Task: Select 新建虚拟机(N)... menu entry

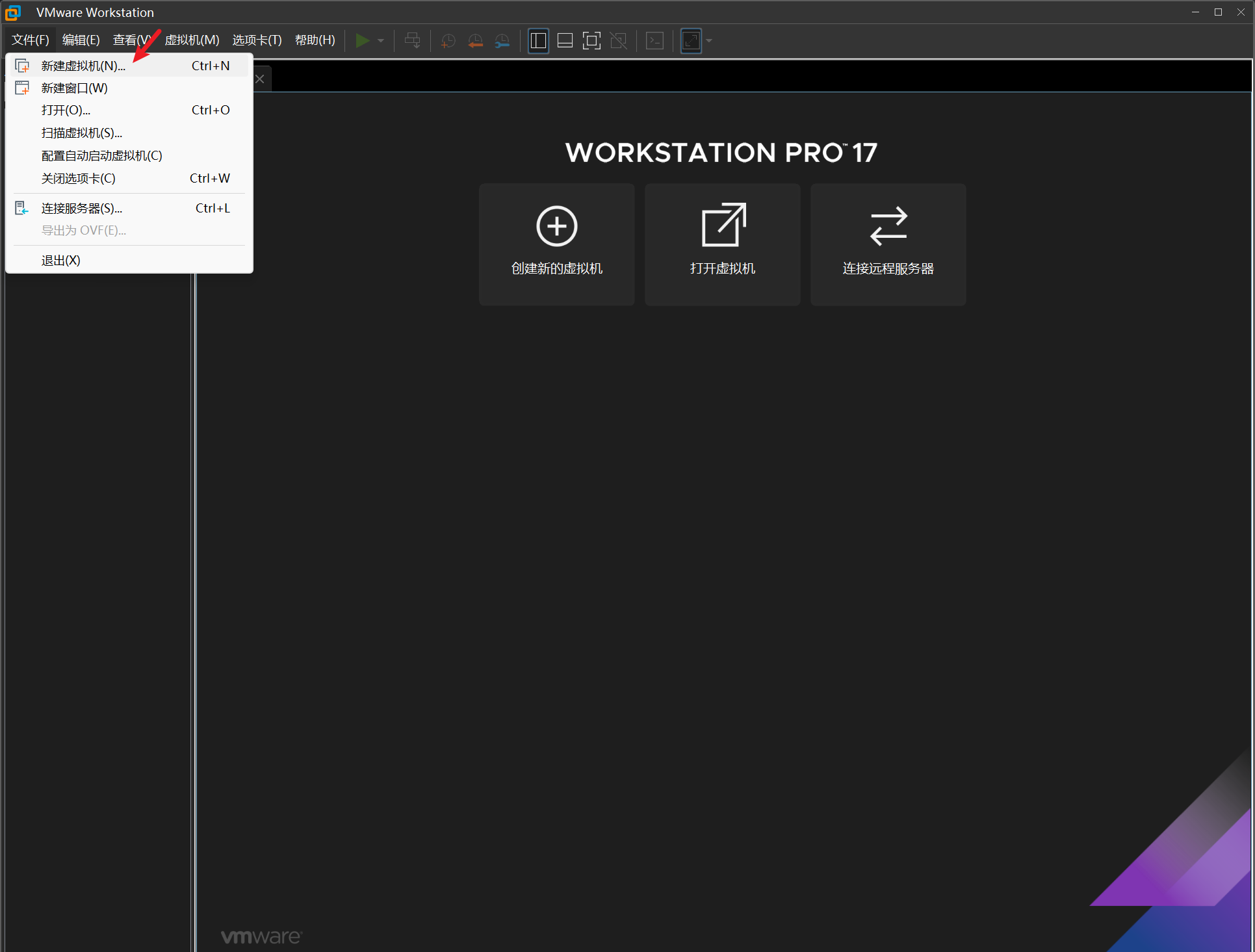Action: pos(129,66)
